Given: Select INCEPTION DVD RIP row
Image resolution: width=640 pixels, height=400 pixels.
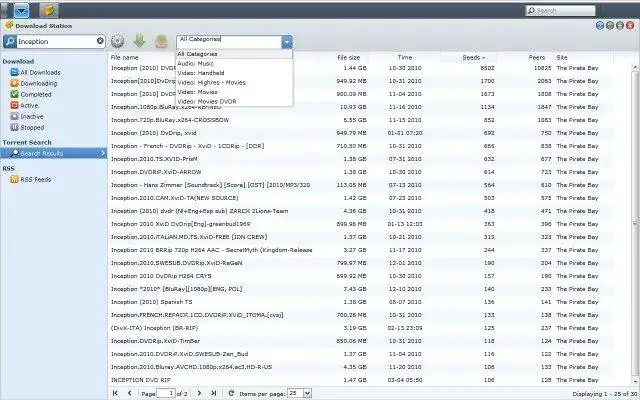Looking at the screenshot, I should point(361,380).
